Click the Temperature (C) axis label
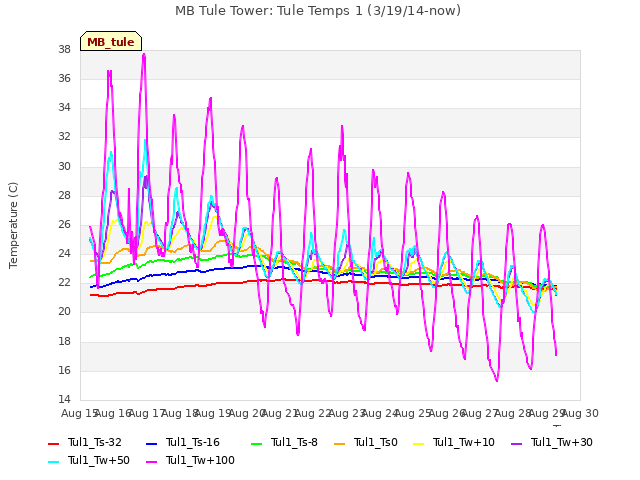The height and width of the screenshot is (480, 640). [x=13, y=225]
